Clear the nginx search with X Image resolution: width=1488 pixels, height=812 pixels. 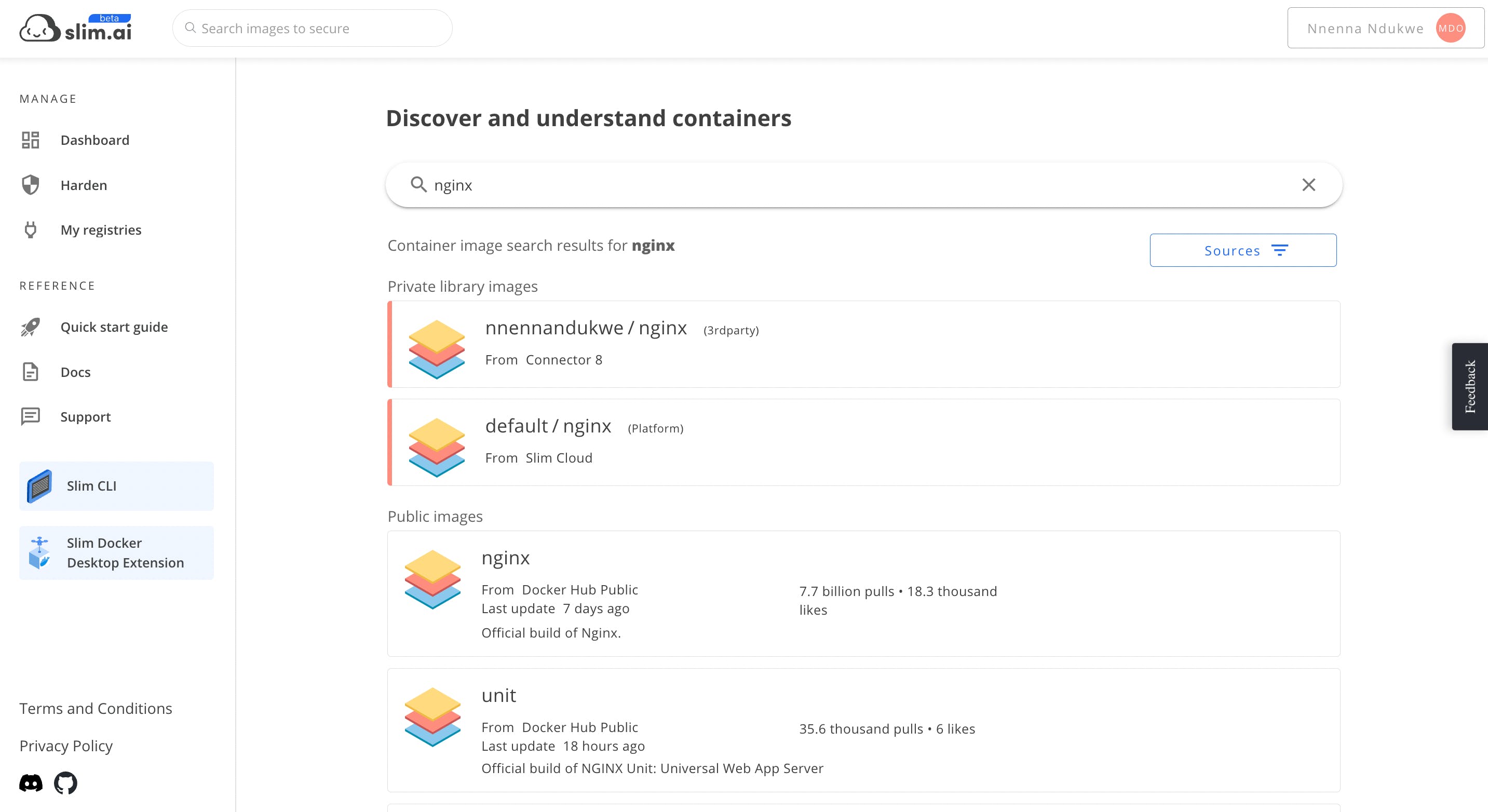pos(1308,185)
